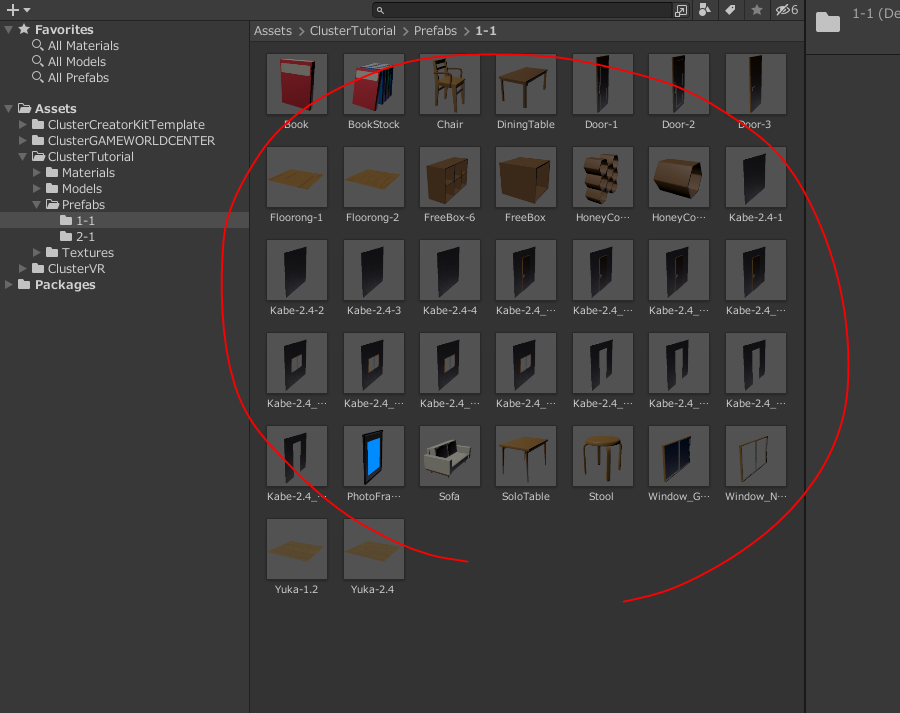The height and width of the screenshot is (713, 900).
Task: Collapse the ClusterTutorial folder
Action: point(24,157)
